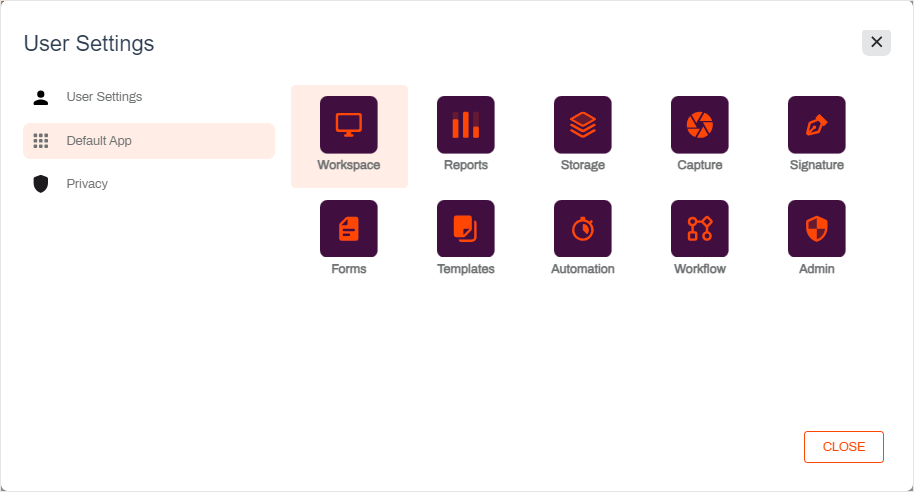Click the Reports label text

466,165
